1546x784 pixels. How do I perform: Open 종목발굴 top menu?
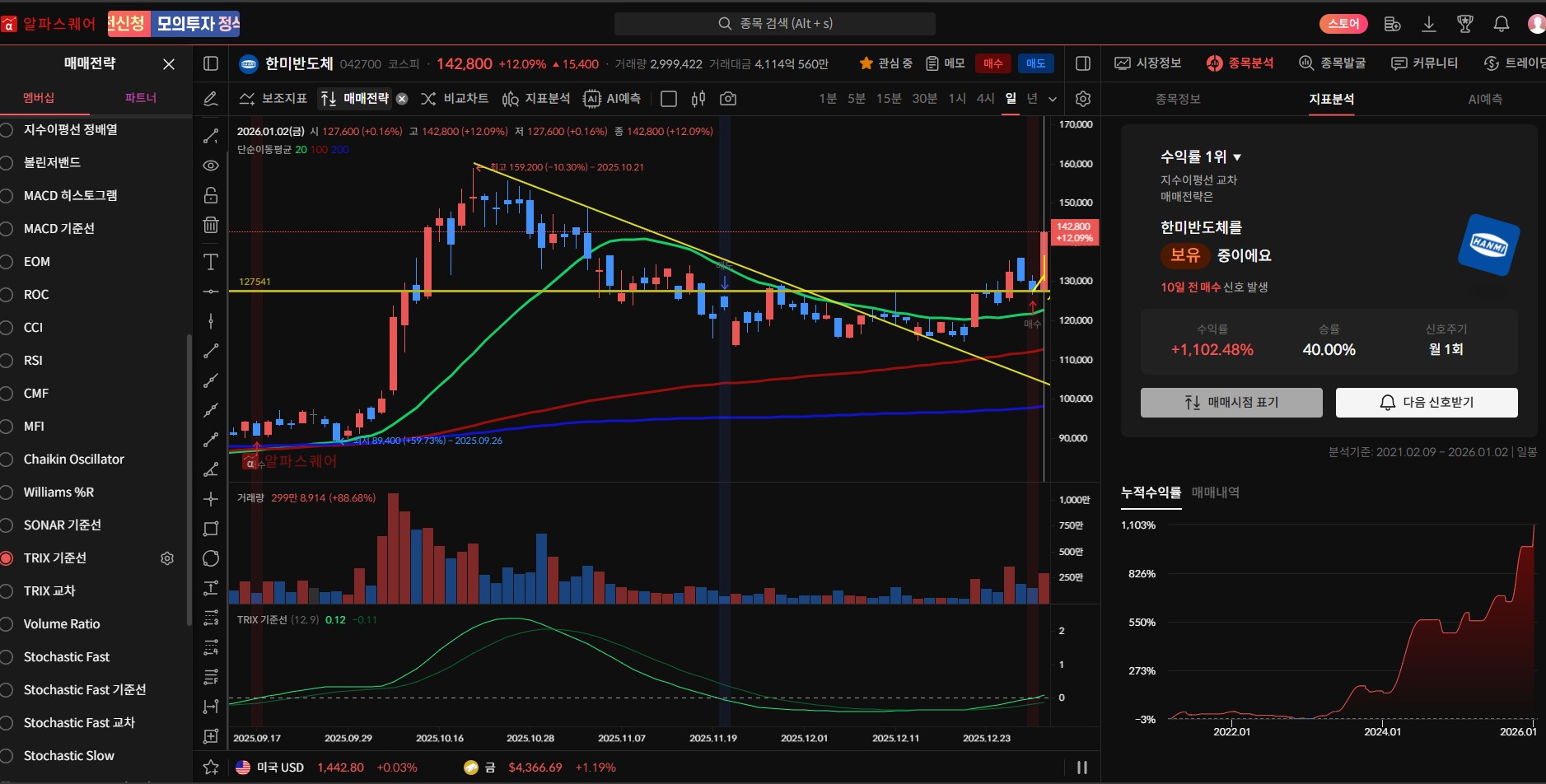tap(1332, 63)
